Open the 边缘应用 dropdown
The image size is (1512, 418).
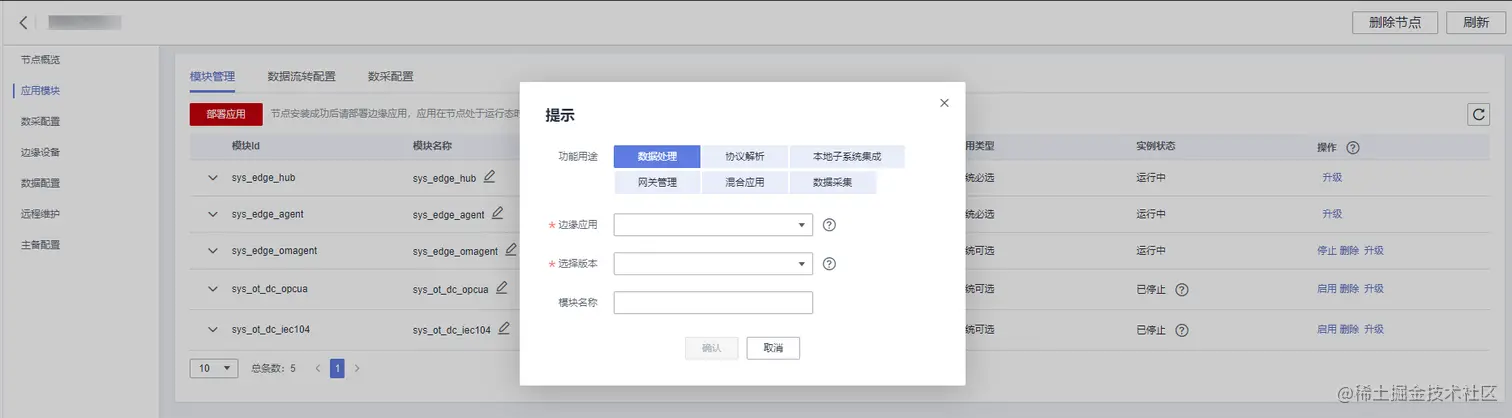tap(713, 225)
